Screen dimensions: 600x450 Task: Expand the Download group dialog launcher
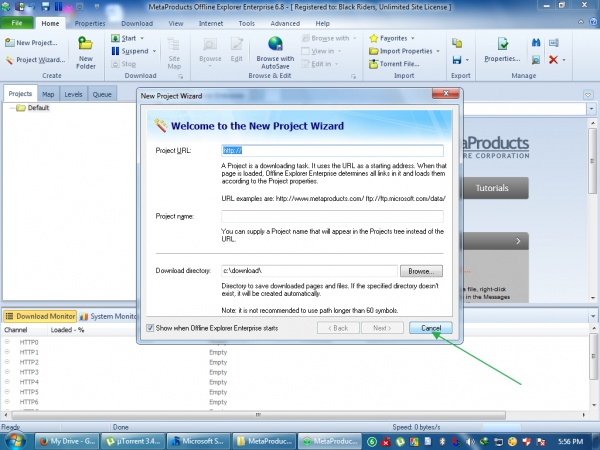point(181,77)
